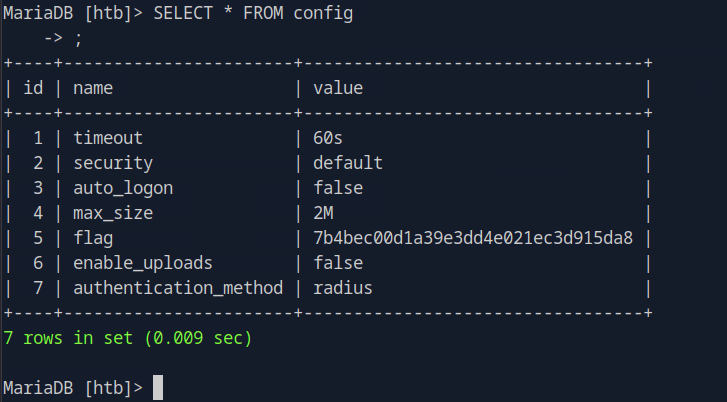Click the "value" column header
This screenshot has height=402, width=727.
point(338,88)
